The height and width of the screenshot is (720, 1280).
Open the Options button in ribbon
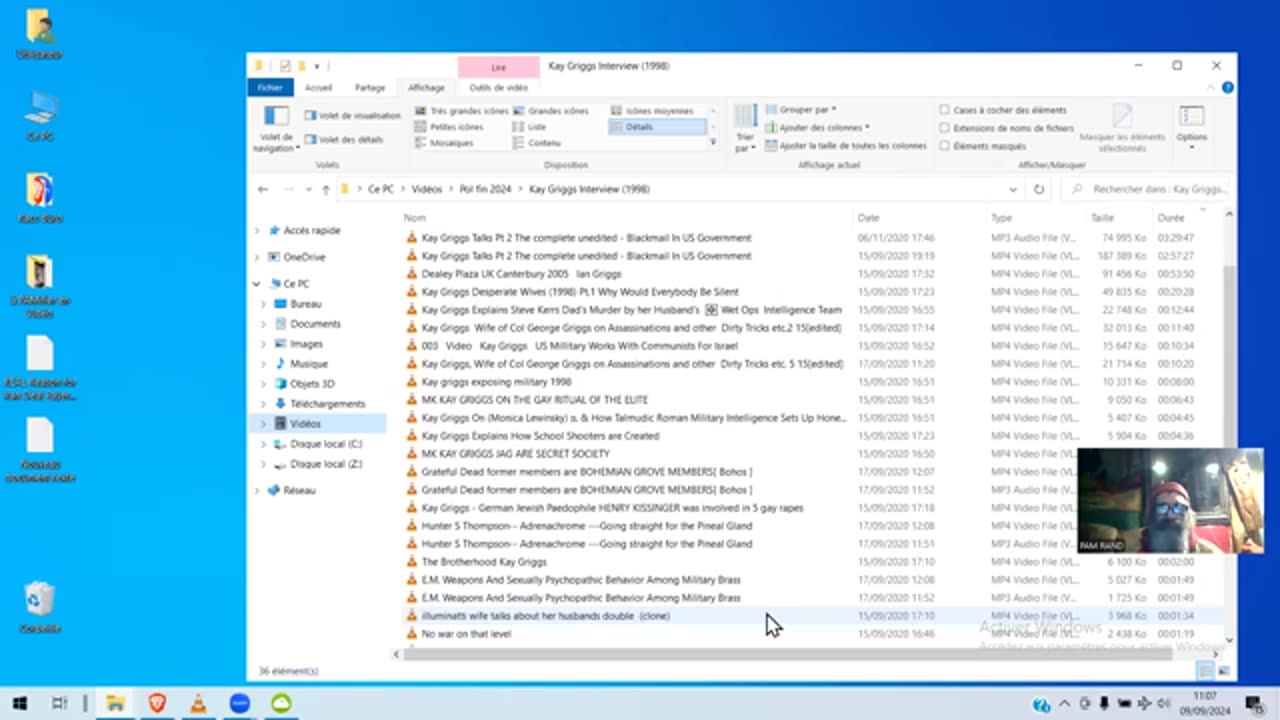tap(1191, 128)
